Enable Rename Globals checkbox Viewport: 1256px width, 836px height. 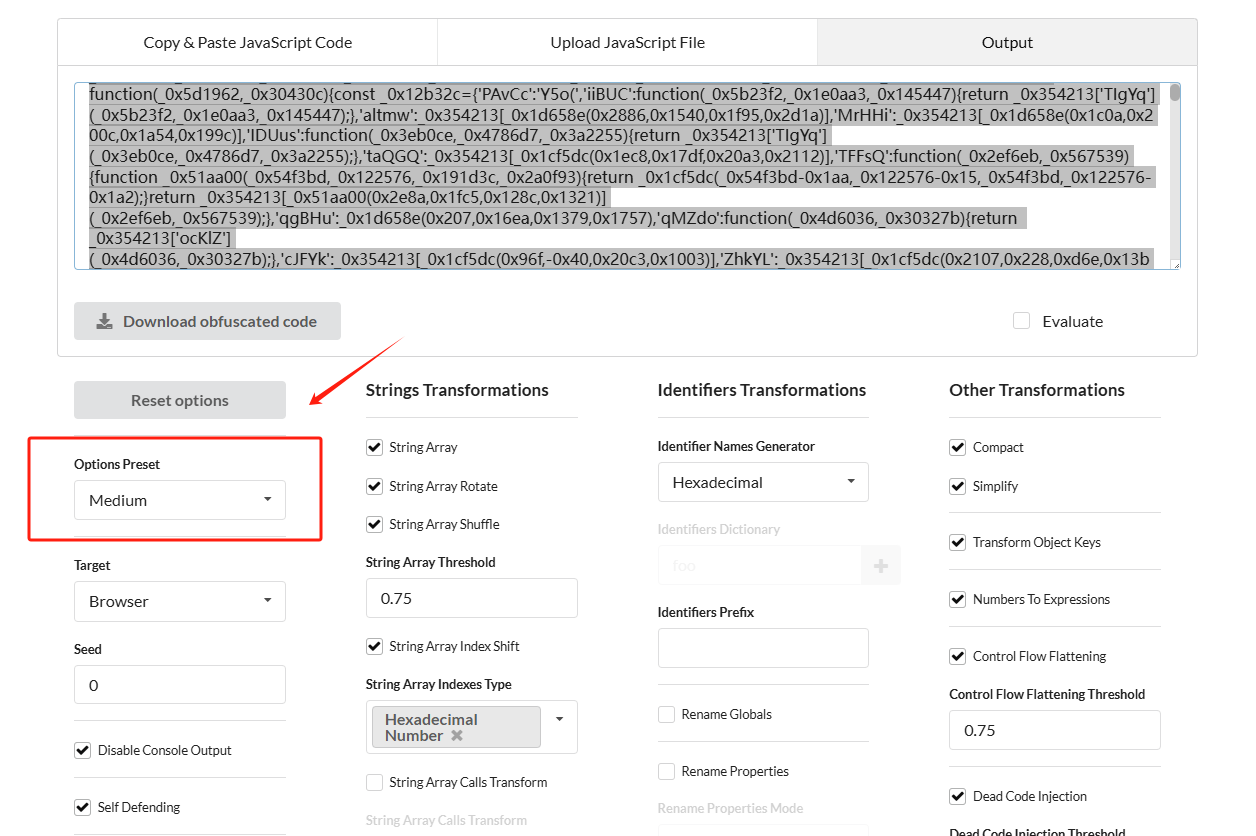[666, 714]
